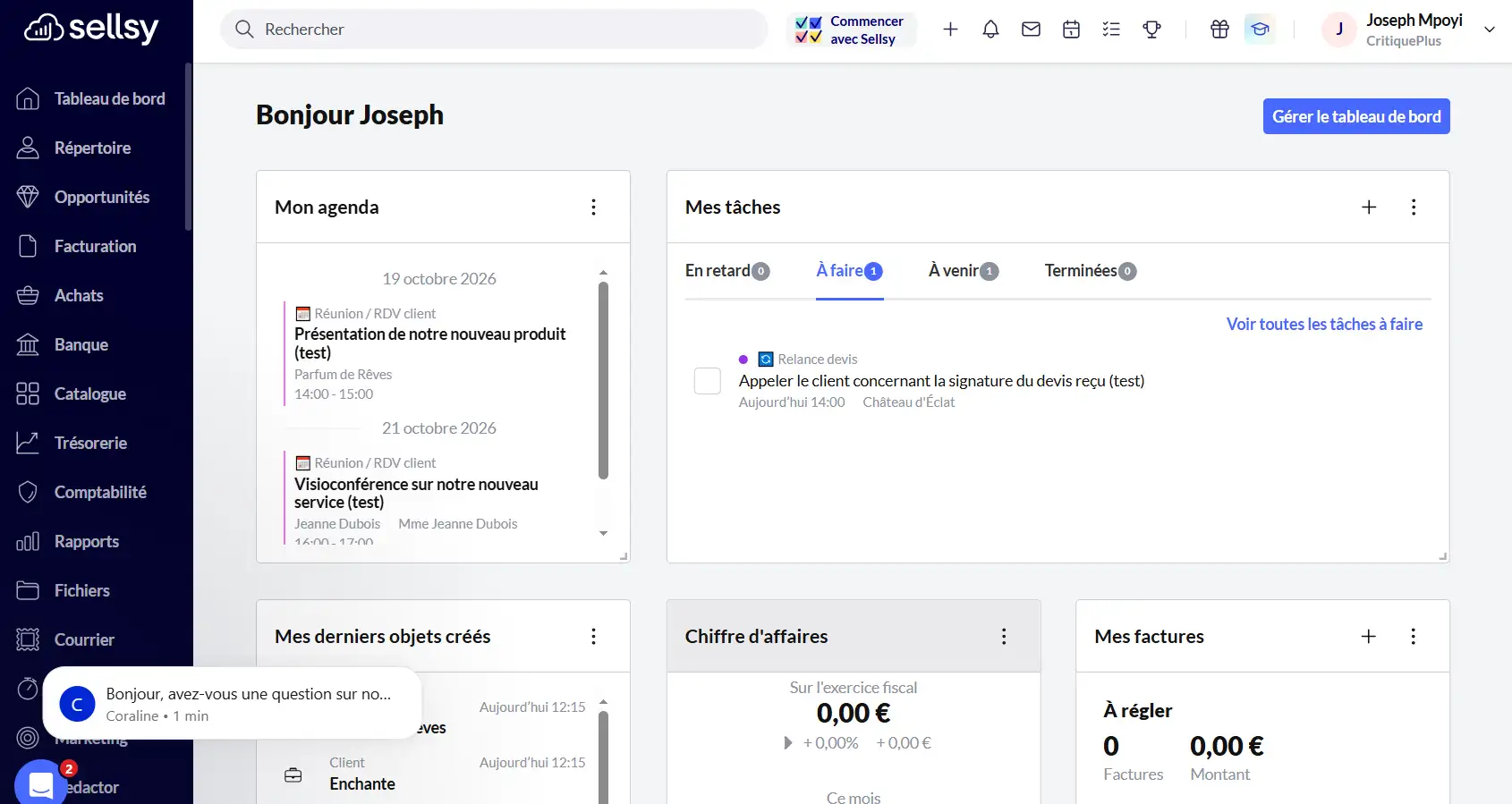Screen dimensions: 1512x804
Task: Switch to the À faire tab
Action: click(x=849, y=271)
